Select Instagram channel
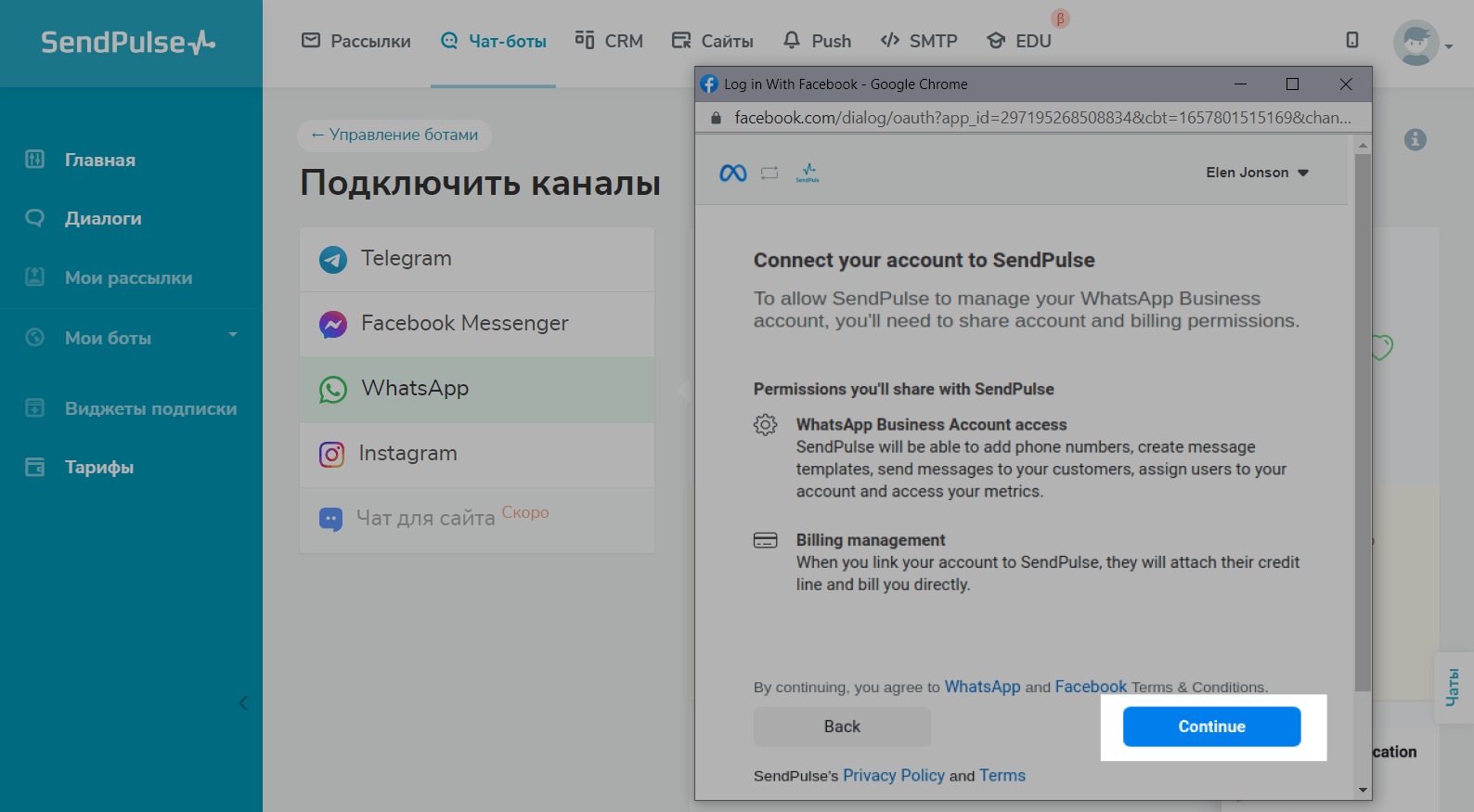Image resolution: width=1474 pixels, height=812 pixels. [477, 454]
